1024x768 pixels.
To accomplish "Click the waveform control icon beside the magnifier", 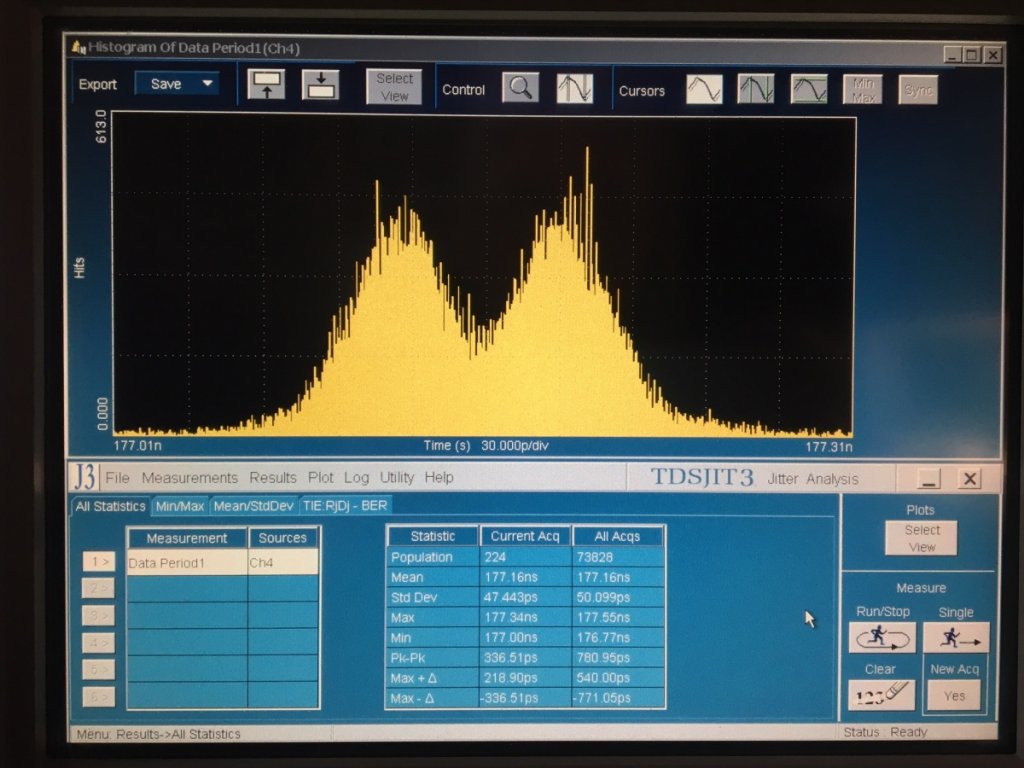I will pyautogui.click(x=574, y=88).
